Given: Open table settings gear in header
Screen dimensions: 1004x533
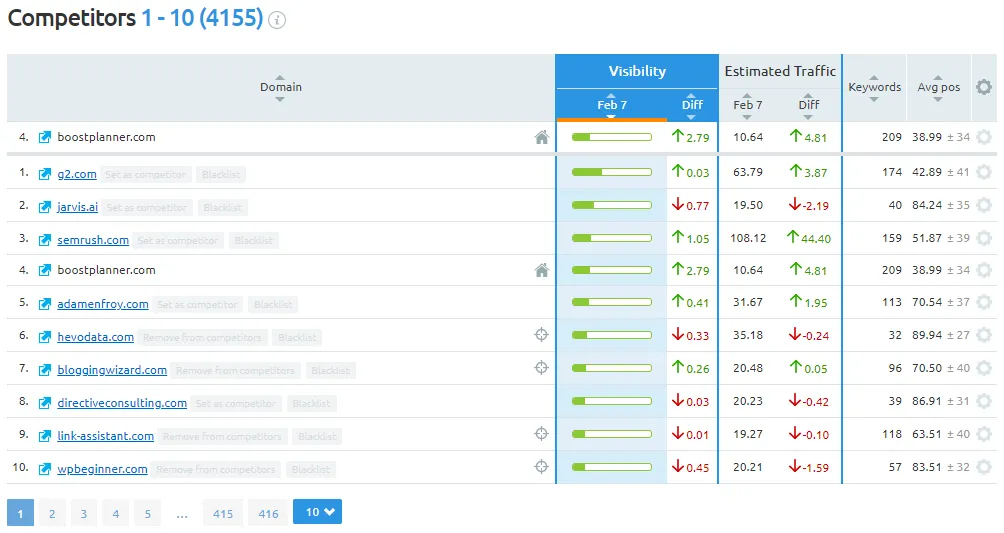Looking at the screenshot, I should pyautogui.click(x=984, y=87).
